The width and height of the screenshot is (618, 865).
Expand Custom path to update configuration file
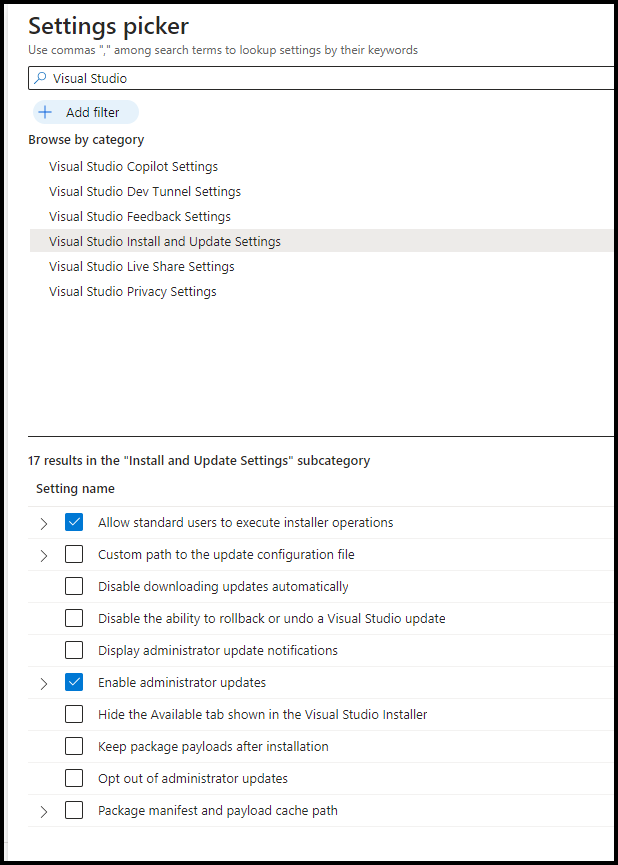44,556
